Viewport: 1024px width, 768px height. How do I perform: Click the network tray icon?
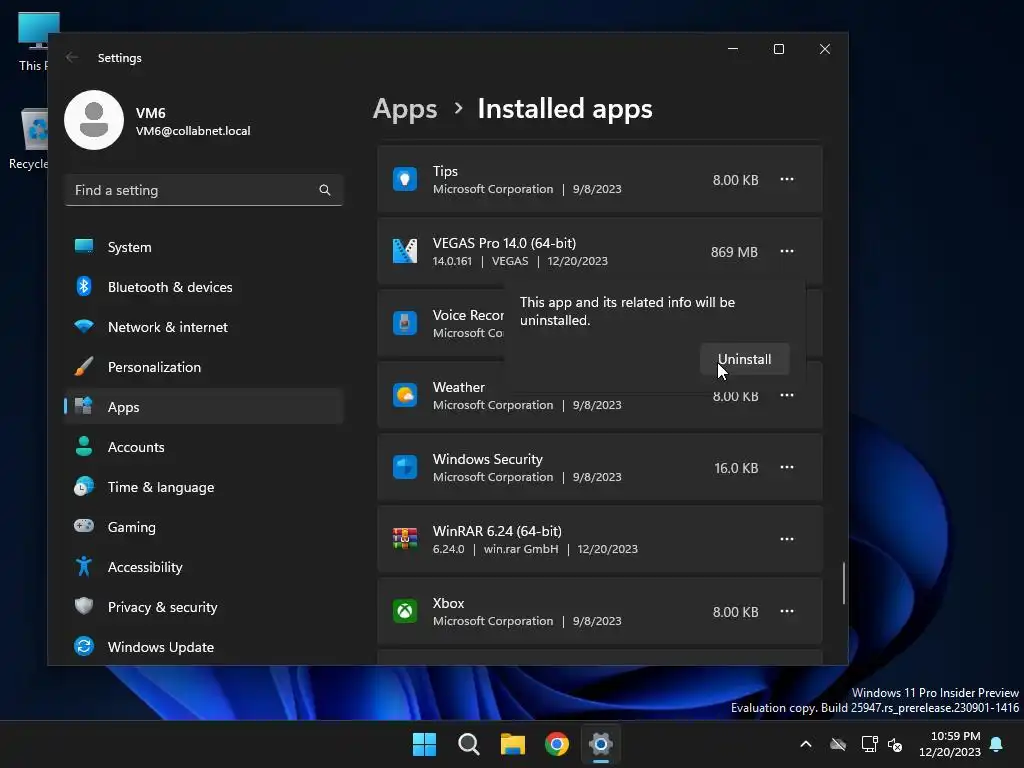tap(869, 744)
